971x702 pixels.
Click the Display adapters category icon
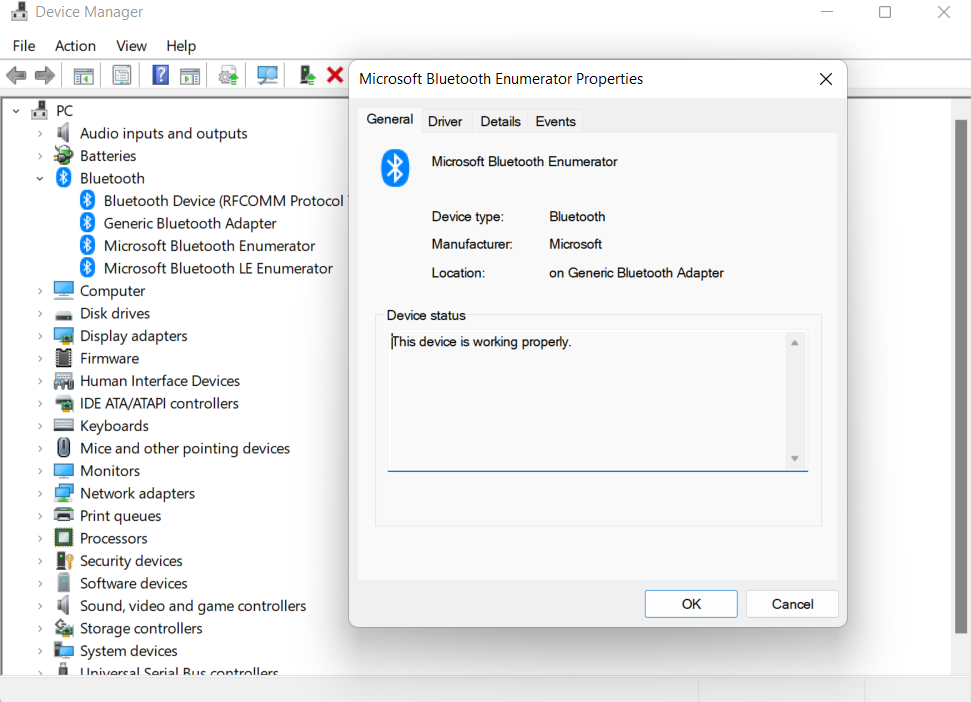click(x=63, y=336)
